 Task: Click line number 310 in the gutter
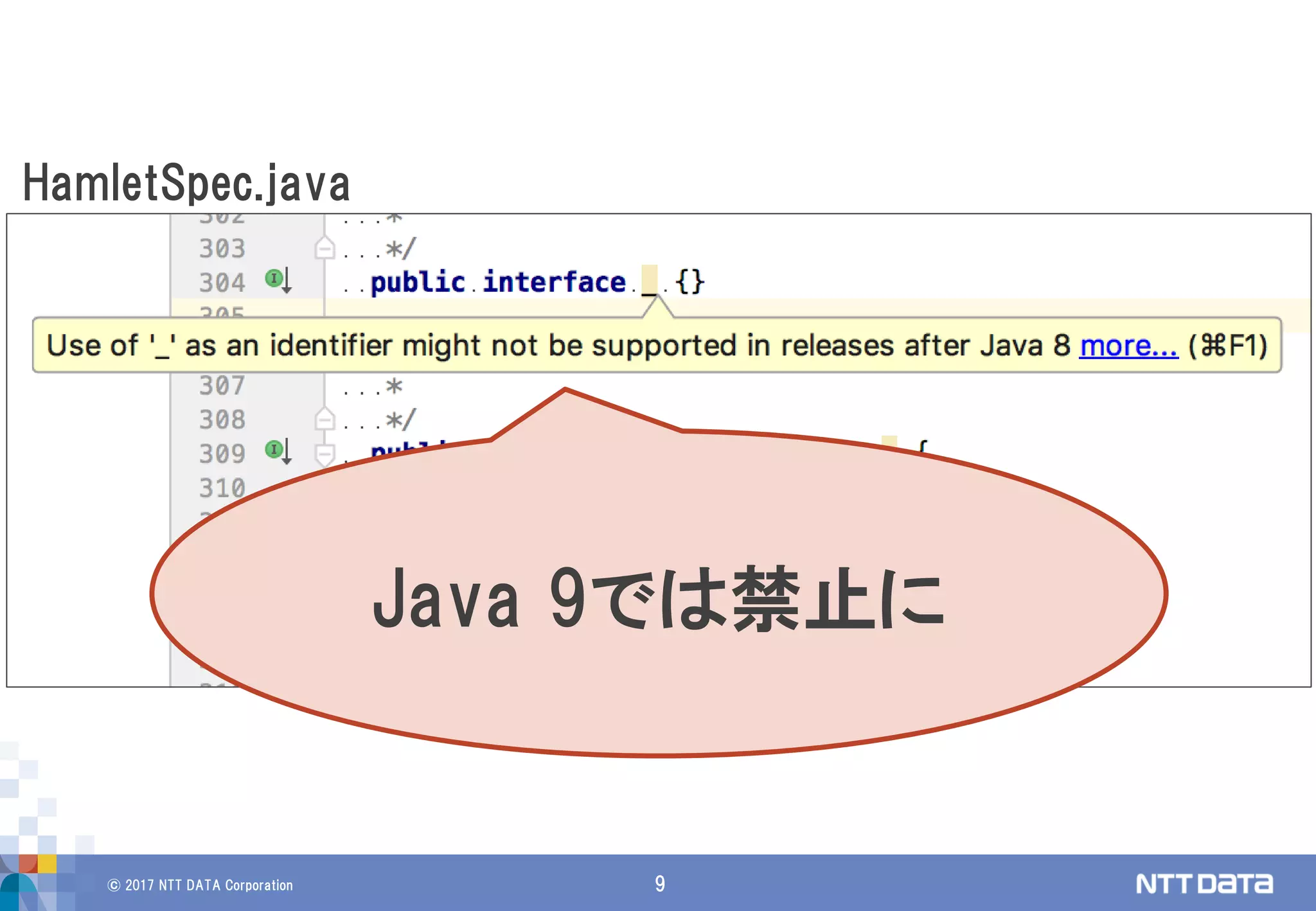click(222, 488)
